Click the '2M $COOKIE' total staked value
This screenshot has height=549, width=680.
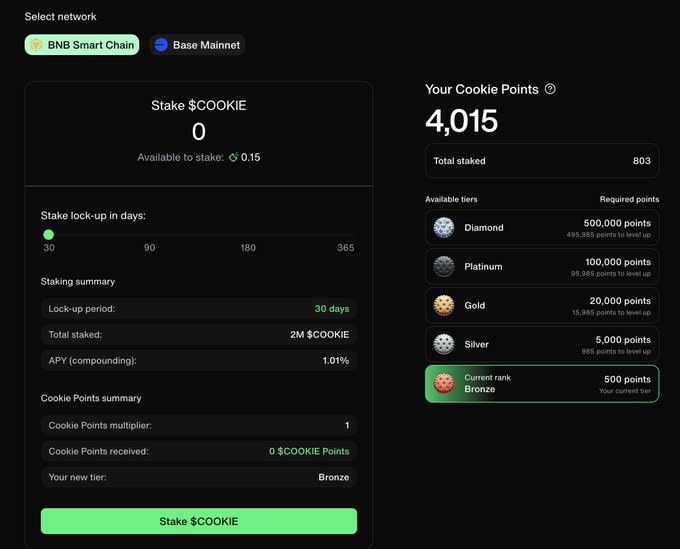pyautogui.click(x=320, y=335)
